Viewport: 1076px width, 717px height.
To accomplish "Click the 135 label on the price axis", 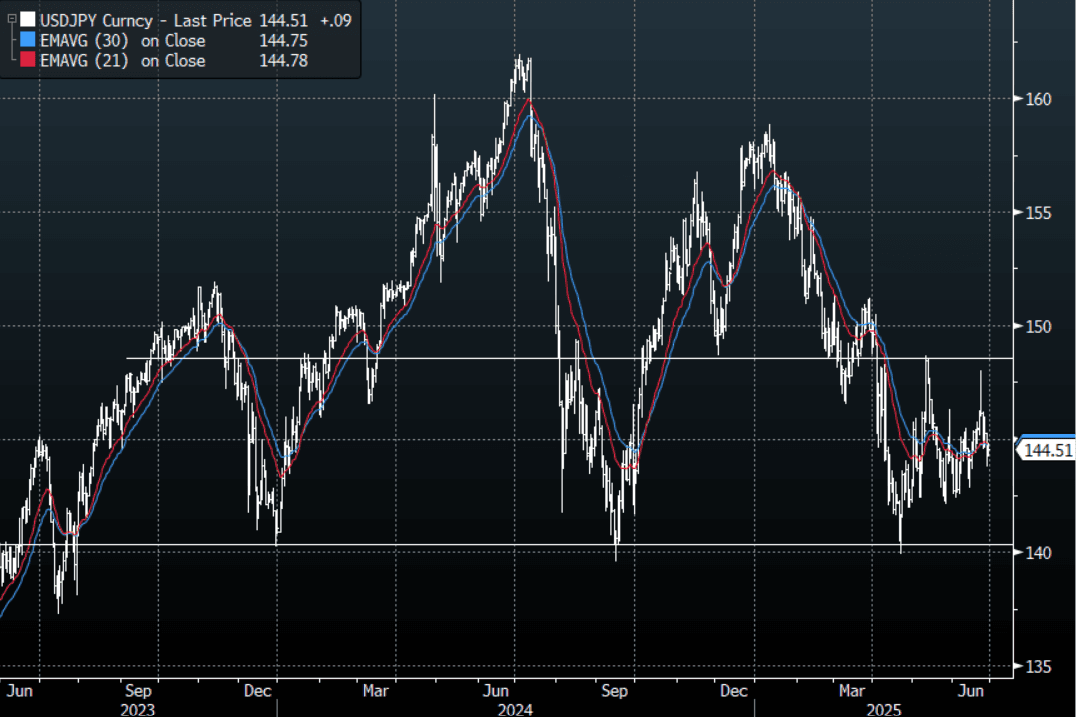I will click(1037, 666).
